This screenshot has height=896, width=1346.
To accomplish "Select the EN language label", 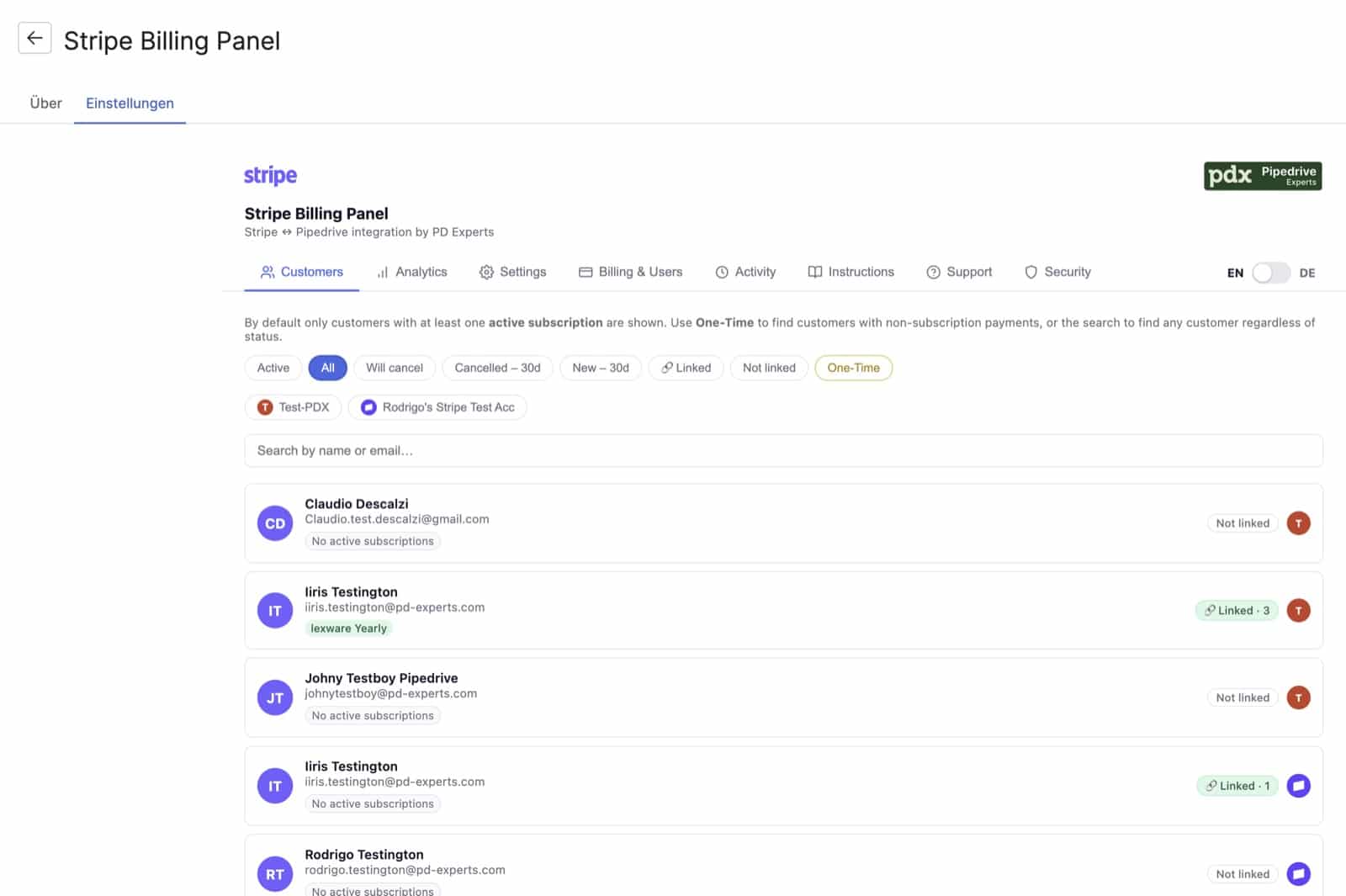I will pos(1235,273).
